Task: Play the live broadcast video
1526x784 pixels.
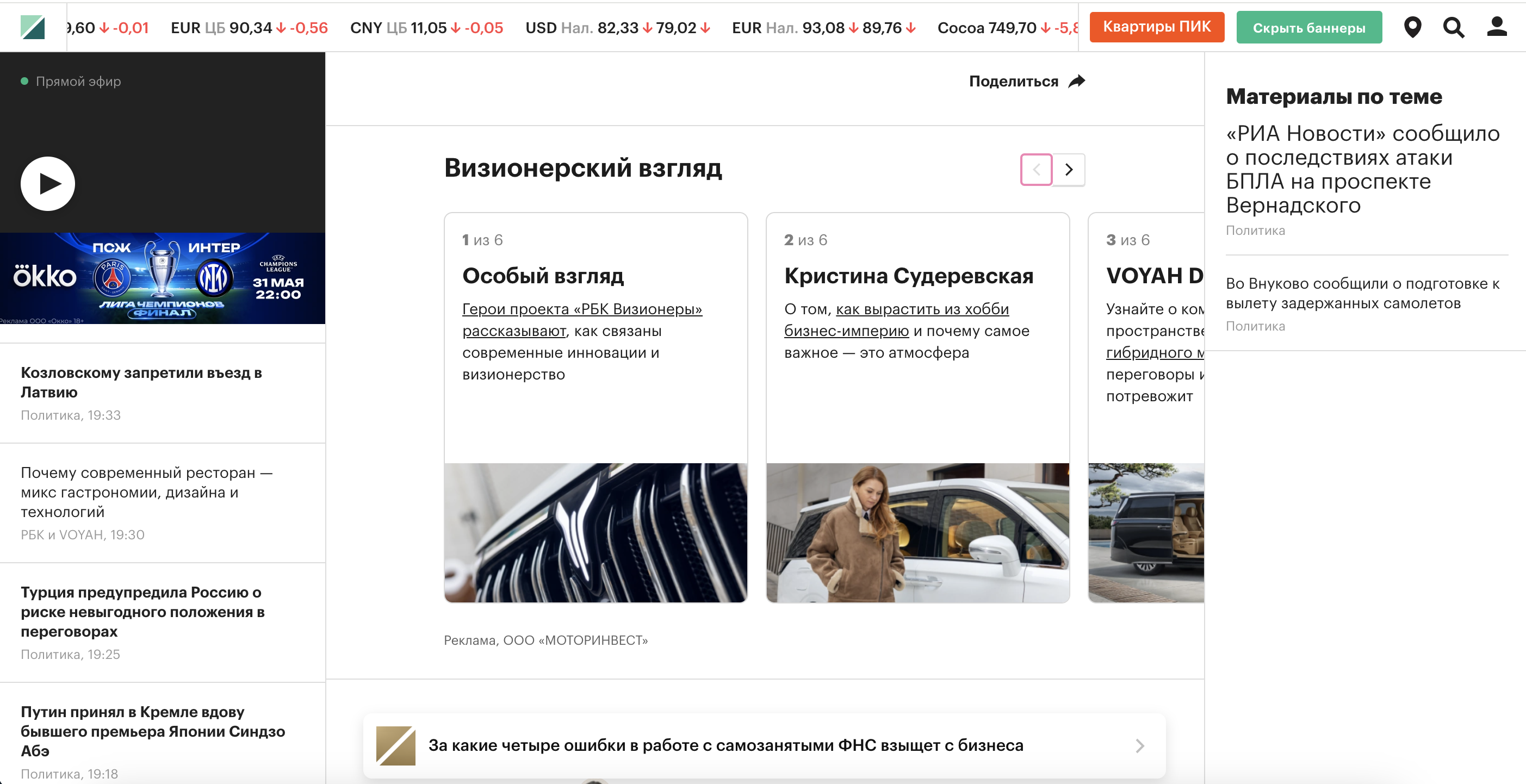Action: point(48,184)
